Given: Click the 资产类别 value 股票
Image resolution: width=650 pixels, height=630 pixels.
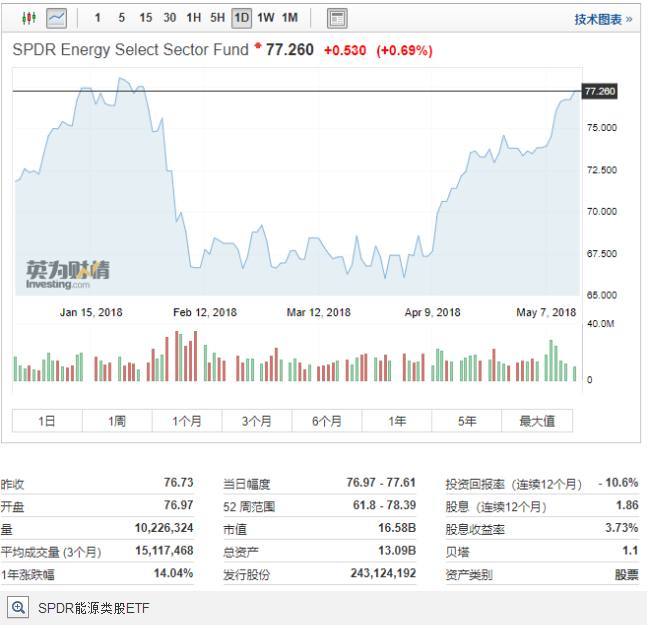Looking at the screenshot, I should coord(627,574).
